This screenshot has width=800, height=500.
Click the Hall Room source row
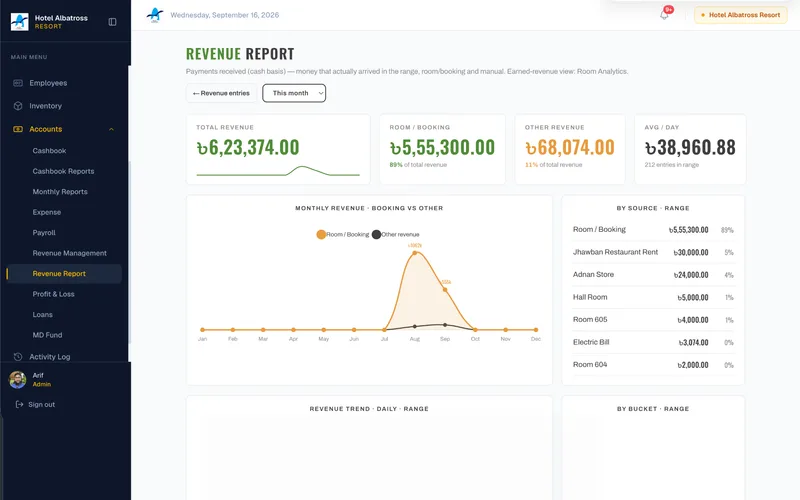point(653,297)
